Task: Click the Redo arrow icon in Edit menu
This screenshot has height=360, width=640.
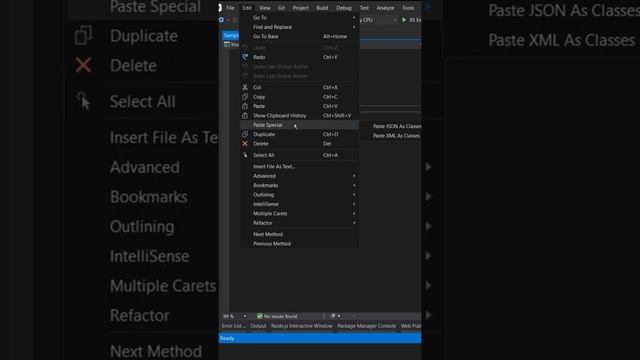Action: 245,57
